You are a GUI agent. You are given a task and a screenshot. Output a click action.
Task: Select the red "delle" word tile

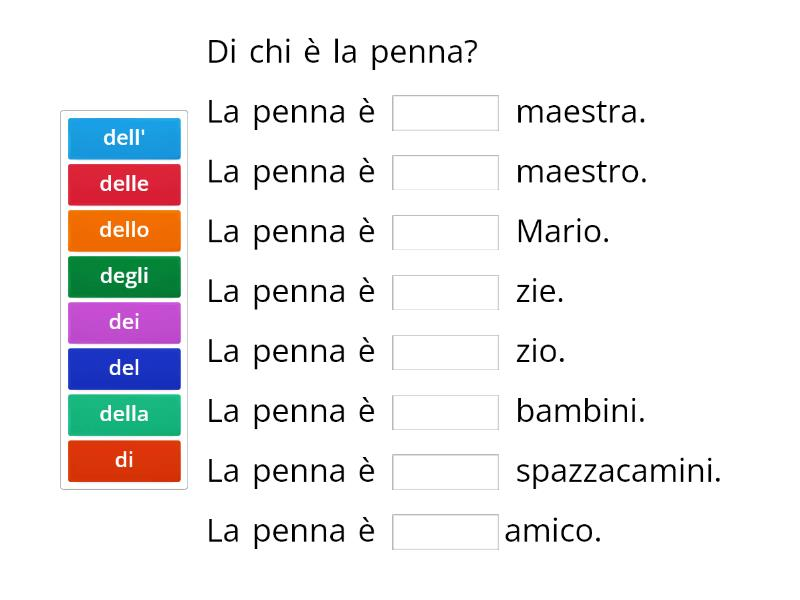point(124,184)
